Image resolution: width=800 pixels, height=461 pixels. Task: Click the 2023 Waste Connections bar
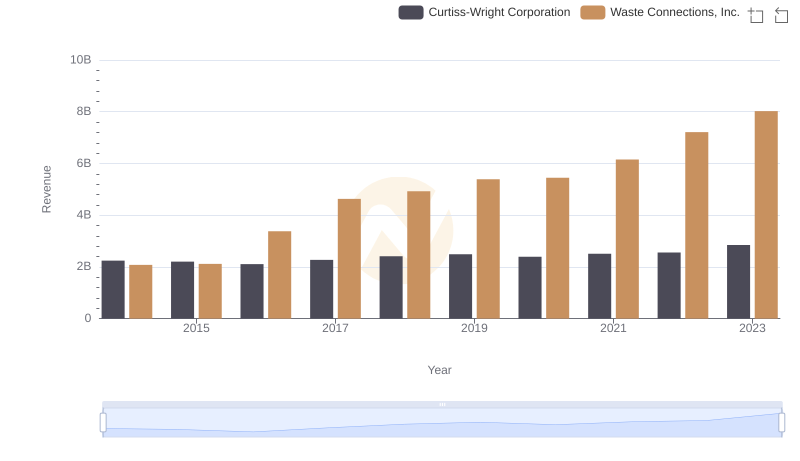[x=766, y=215]
